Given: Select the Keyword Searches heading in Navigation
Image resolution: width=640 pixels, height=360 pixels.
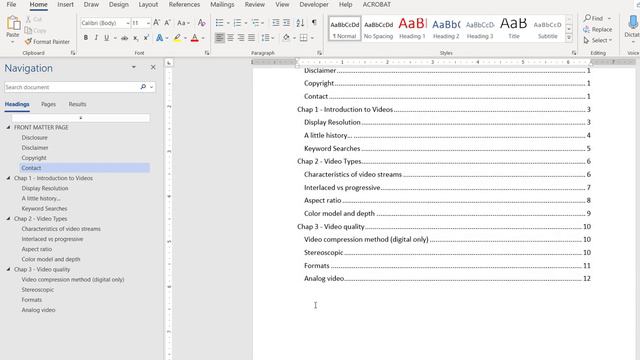Looking at the screenshot, I should point(44,209).
